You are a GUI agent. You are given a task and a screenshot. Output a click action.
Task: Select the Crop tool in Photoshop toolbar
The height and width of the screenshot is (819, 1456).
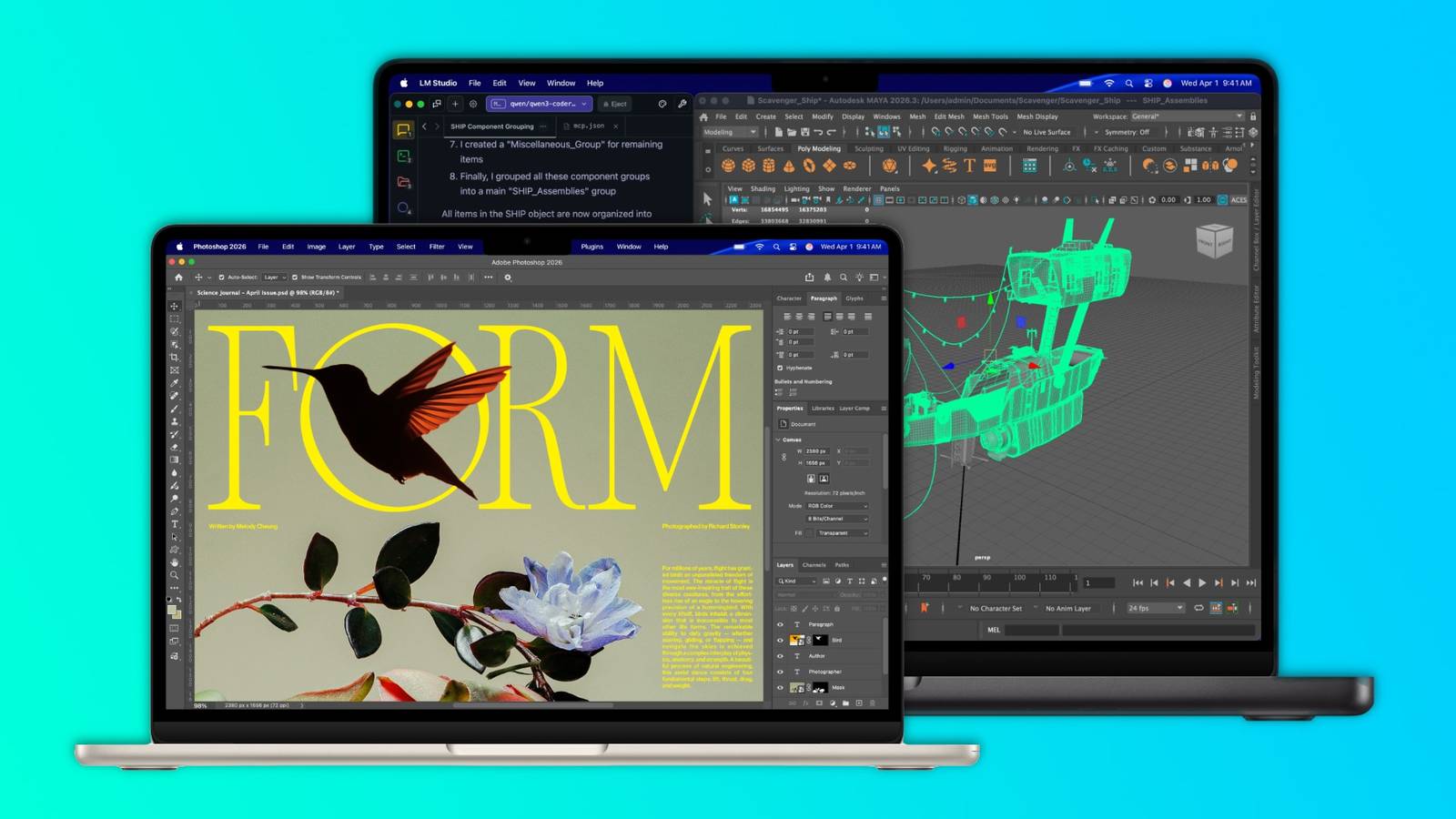175,358
